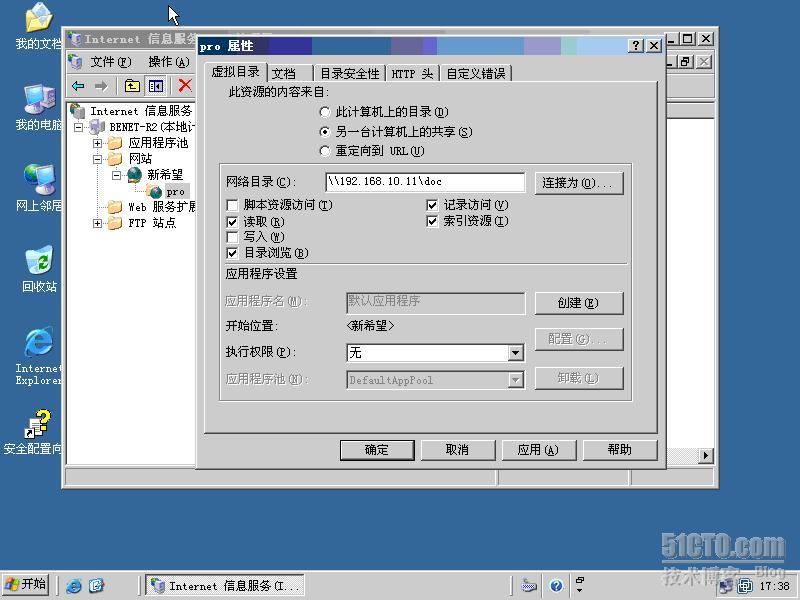
Task: Expand 应用程序池 tree node
Action: tap(97, 143)
